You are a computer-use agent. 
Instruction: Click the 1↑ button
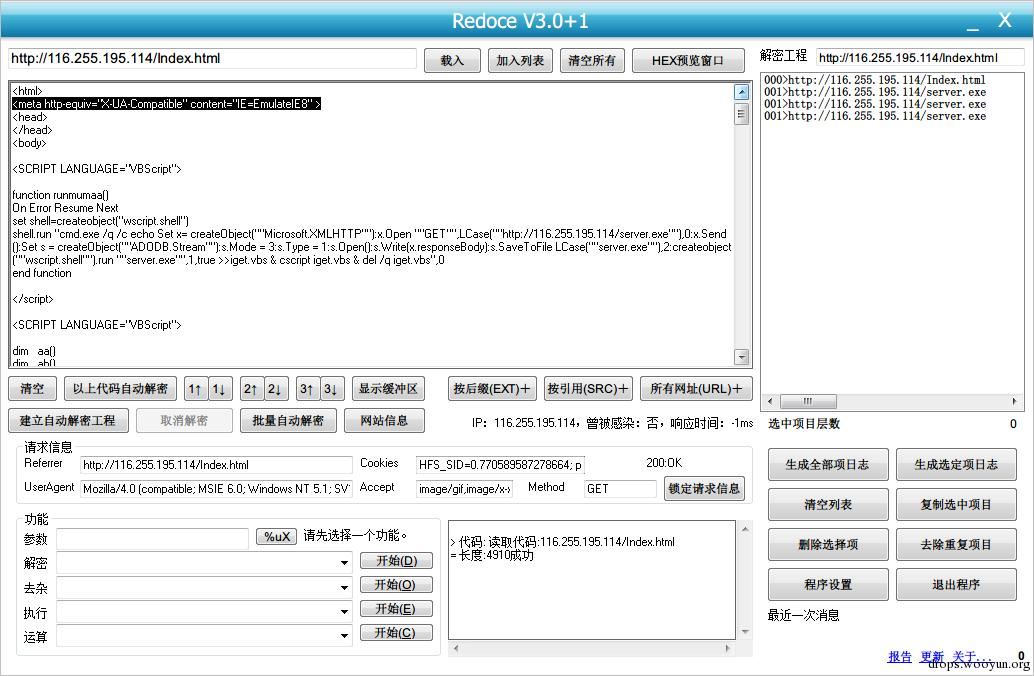click(x=195, y=388)
